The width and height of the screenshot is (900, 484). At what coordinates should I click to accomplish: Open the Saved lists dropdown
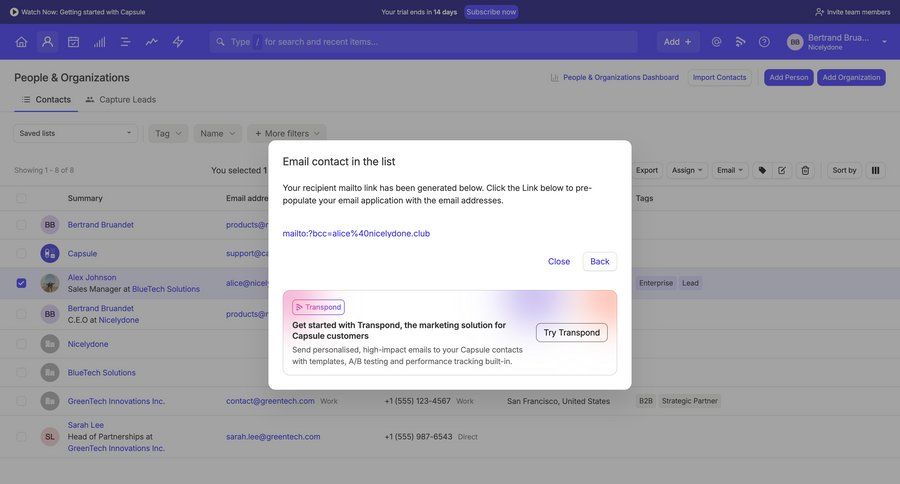(x=75, y=133)
